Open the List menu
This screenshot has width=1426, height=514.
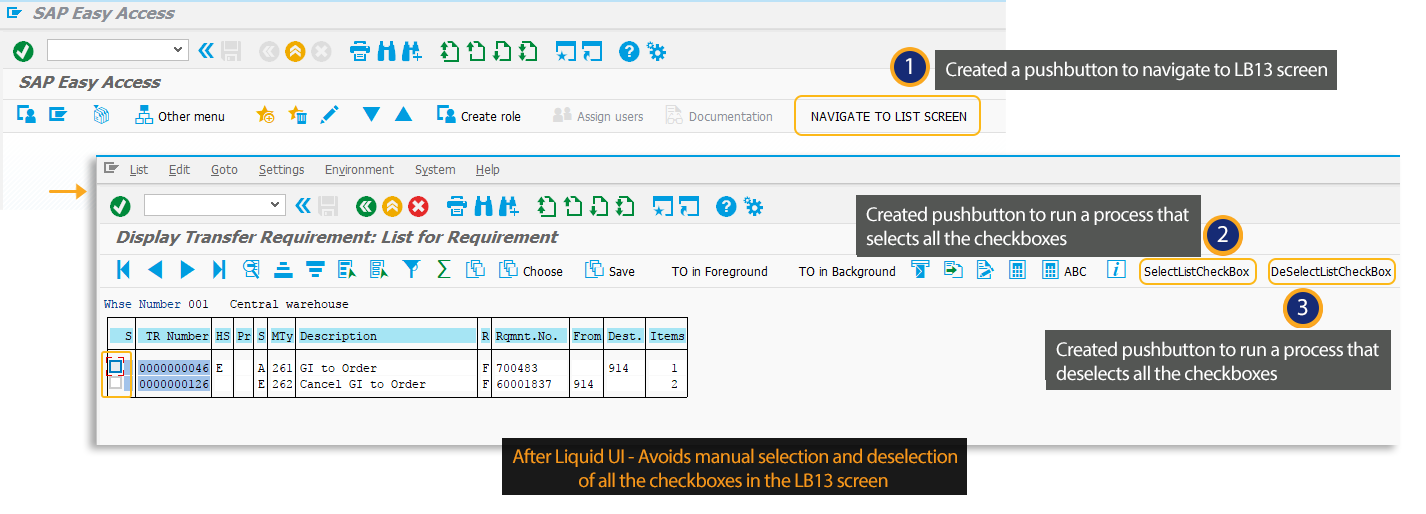[x=139, y=170]
